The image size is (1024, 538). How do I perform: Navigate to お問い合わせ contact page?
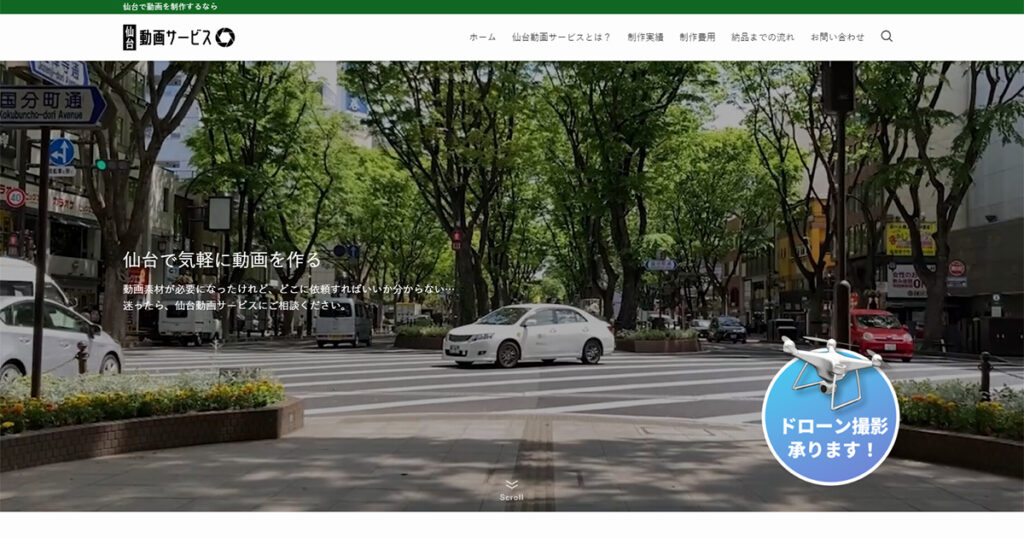(837, 37)
